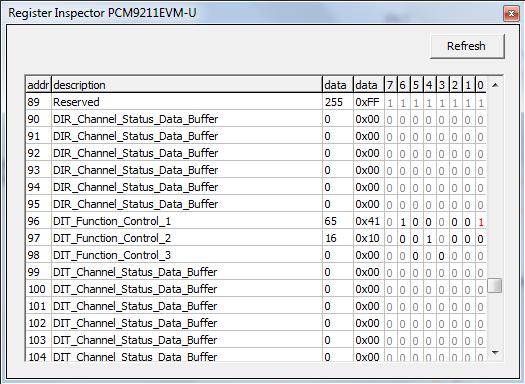
Task: Select address 100 cell
Action: click(39, 289)
